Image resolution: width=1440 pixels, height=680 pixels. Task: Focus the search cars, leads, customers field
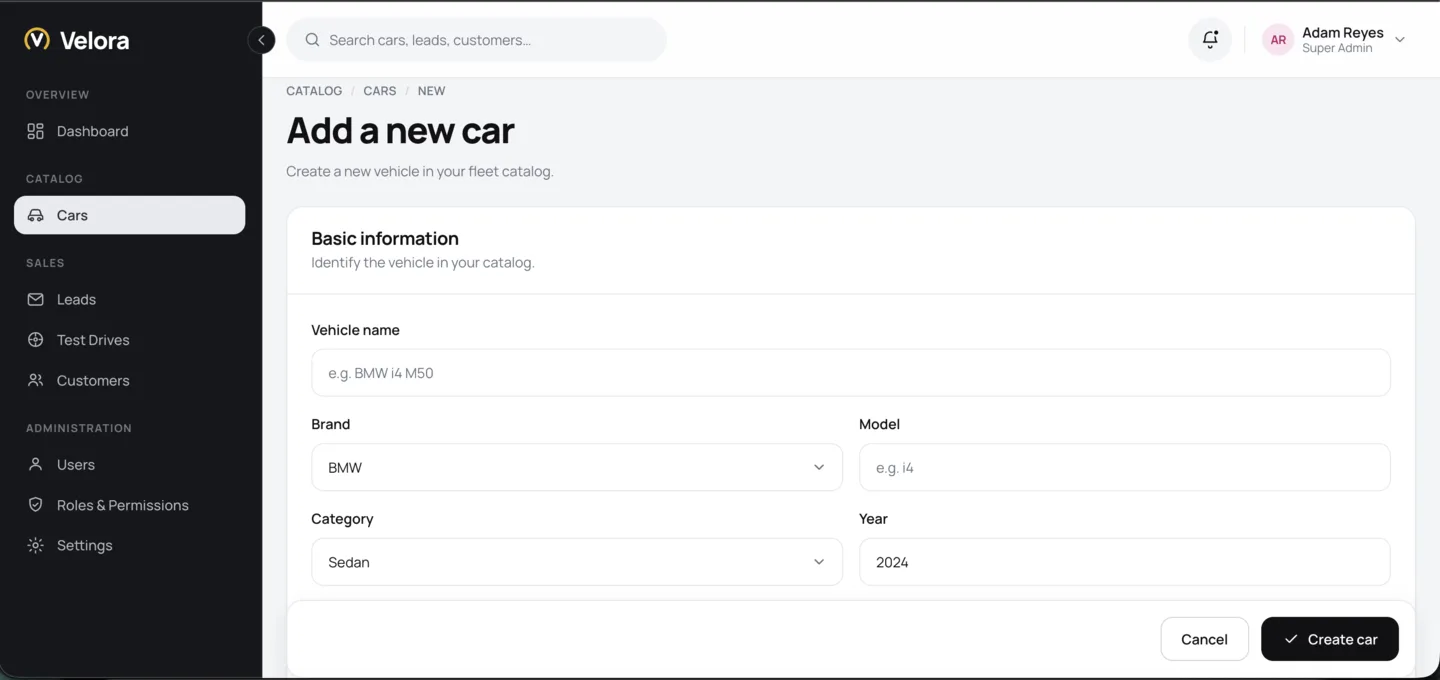(x=476, y=40)
